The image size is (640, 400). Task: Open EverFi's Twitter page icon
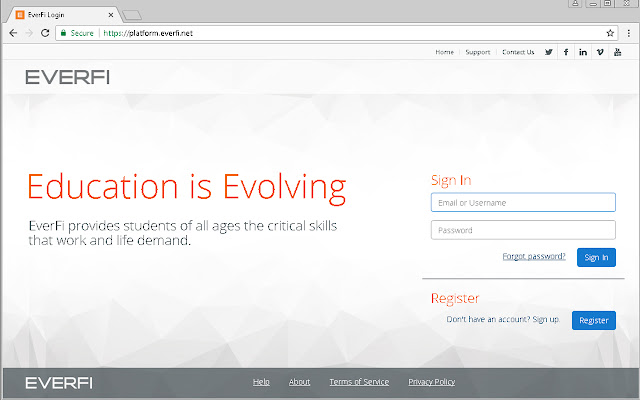click(x=549, y=52)
